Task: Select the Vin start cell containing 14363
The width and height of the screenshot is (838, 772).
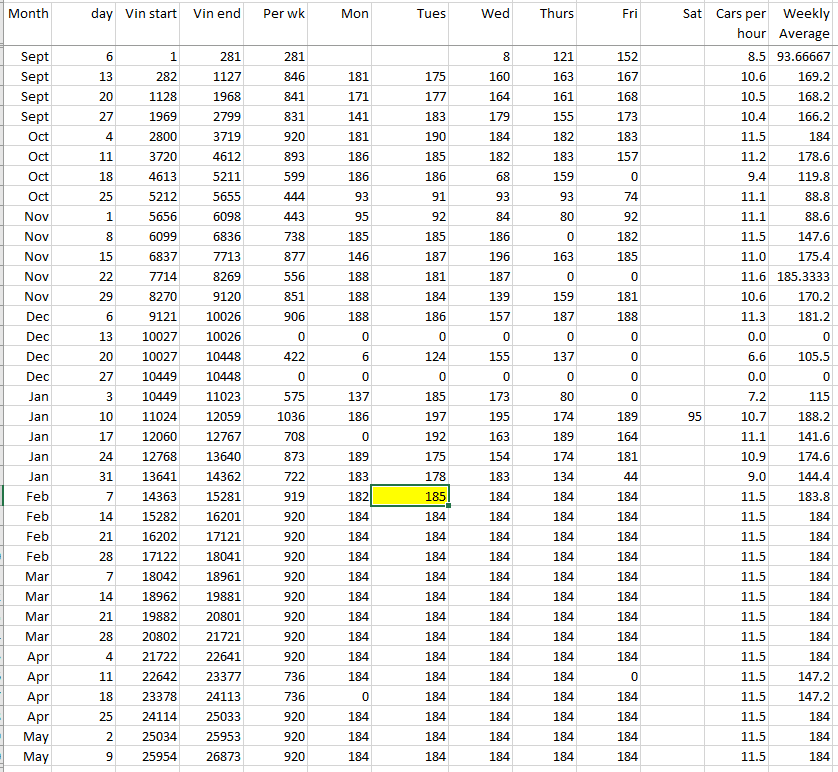Action: click(150, 496)
